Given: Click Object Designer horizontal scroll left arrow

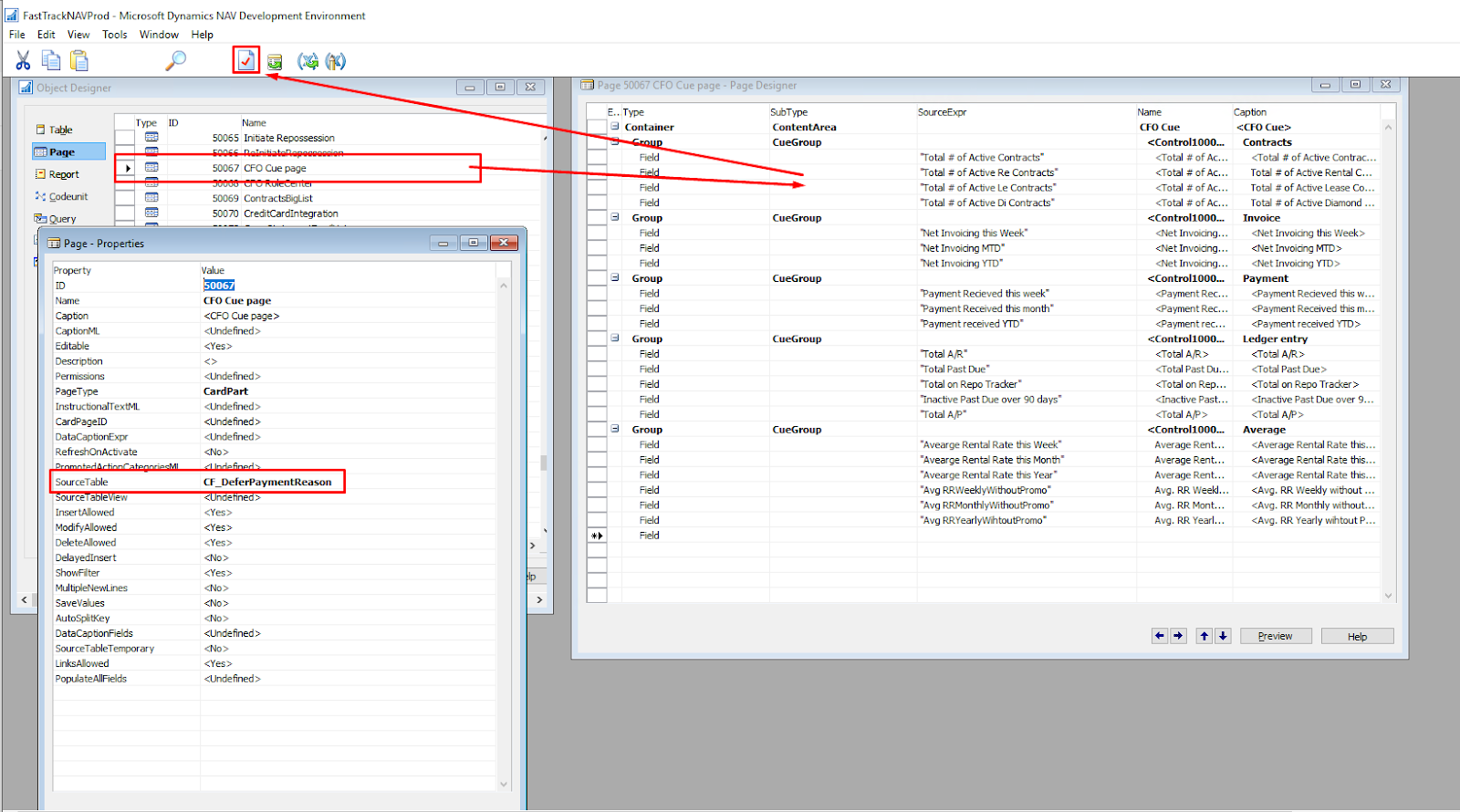Looking at the screenshot, I should [x=25, y=599].
